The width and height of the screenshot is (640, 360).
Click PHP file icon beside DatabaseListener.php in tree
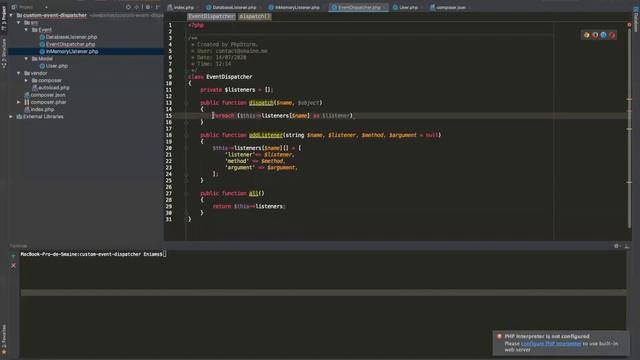[x=42, y=37]
